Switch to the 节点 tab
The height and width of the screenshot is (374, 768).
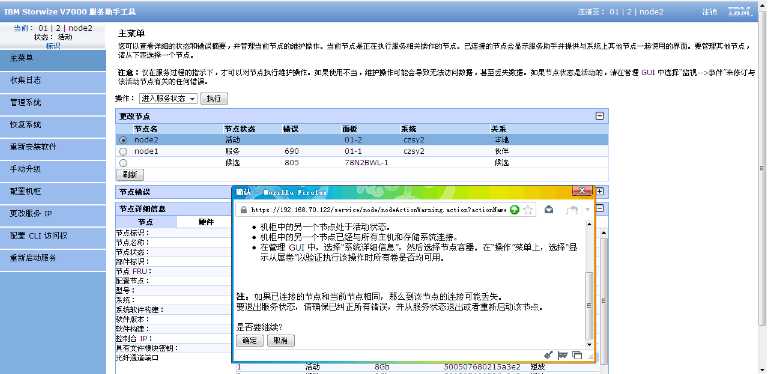point(146,222)
